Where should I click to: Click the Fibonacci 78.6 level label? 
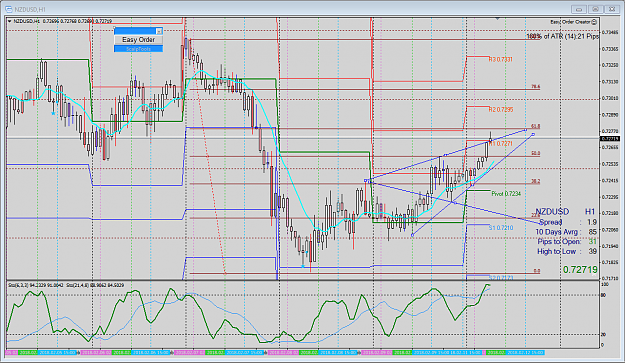[536, 86]
